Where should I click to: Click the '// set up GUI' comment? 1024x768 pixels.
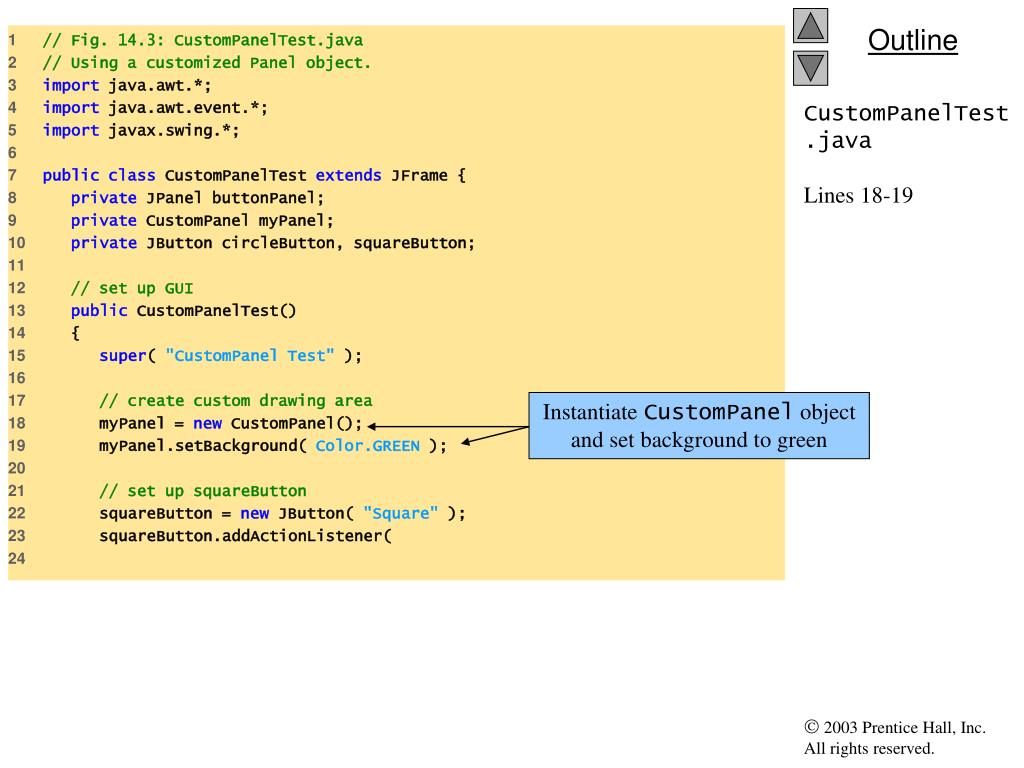tap(132, 288)
